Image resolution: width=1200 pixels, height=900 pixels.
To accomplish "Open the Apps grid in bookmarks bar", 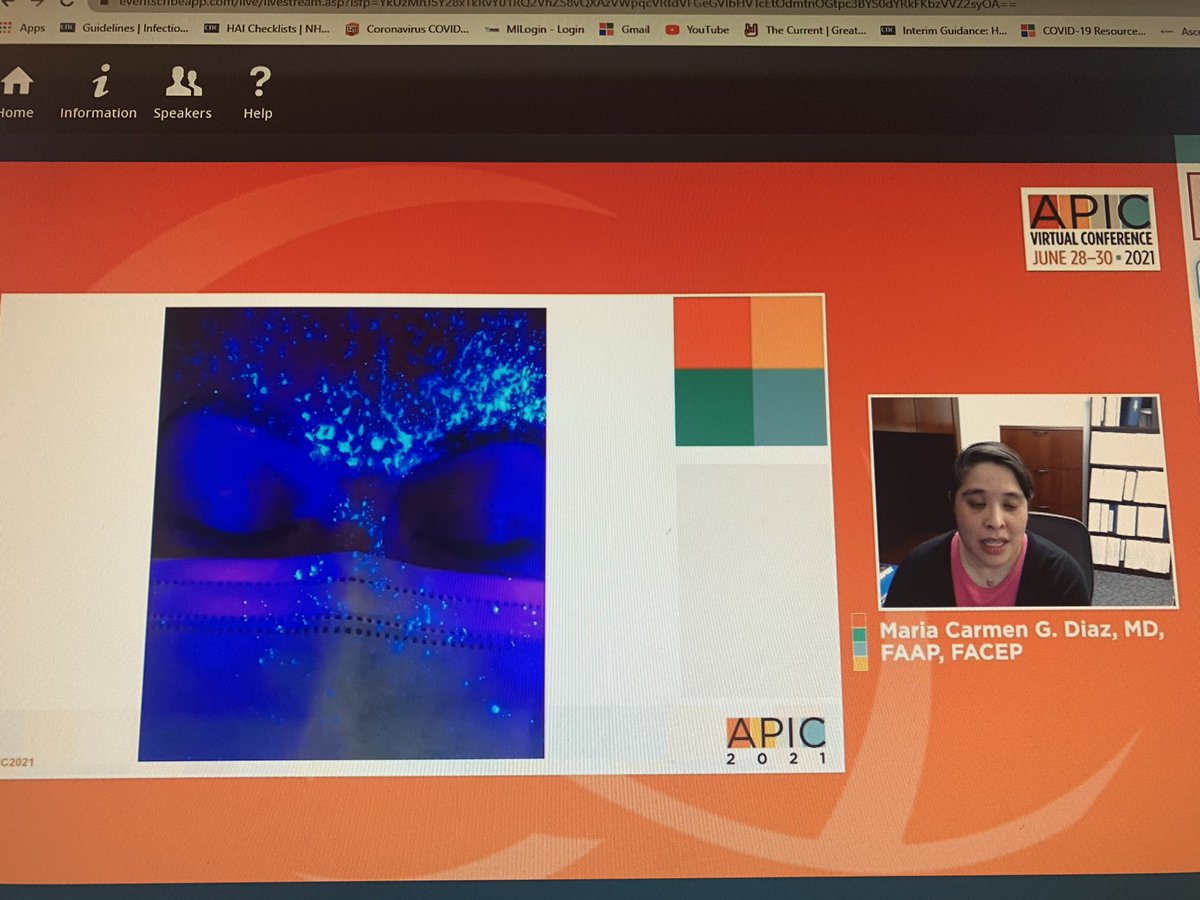I will [23, 28].
